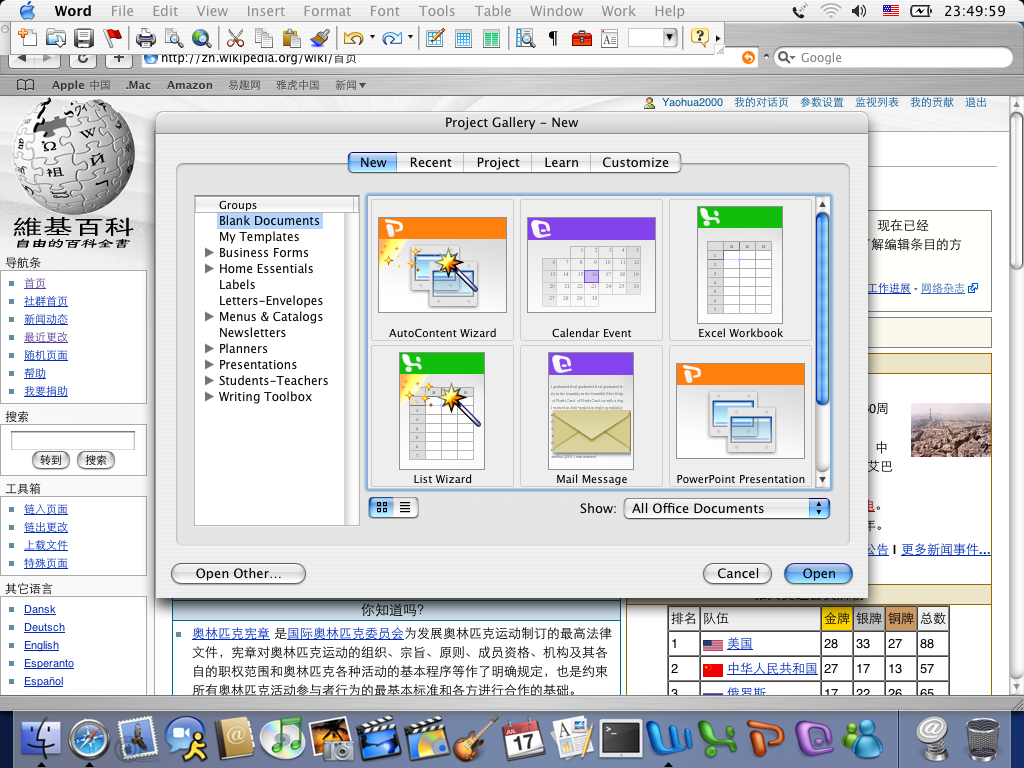Click the Print icon in Word toolbar
Screen dimensions: 1024x768
click(146, 39)
